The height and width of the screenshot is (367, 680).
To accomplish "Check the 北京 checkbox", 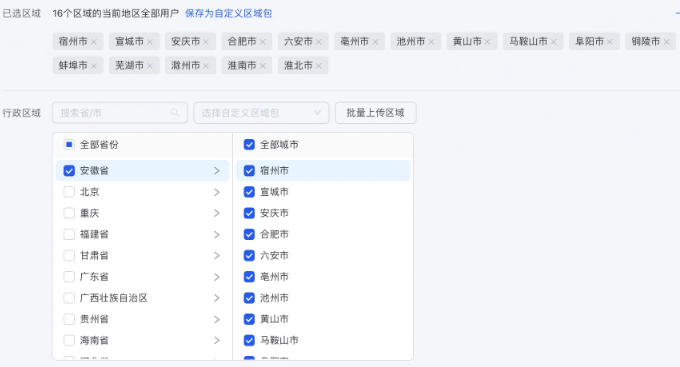I will click(x=69, y=192).
